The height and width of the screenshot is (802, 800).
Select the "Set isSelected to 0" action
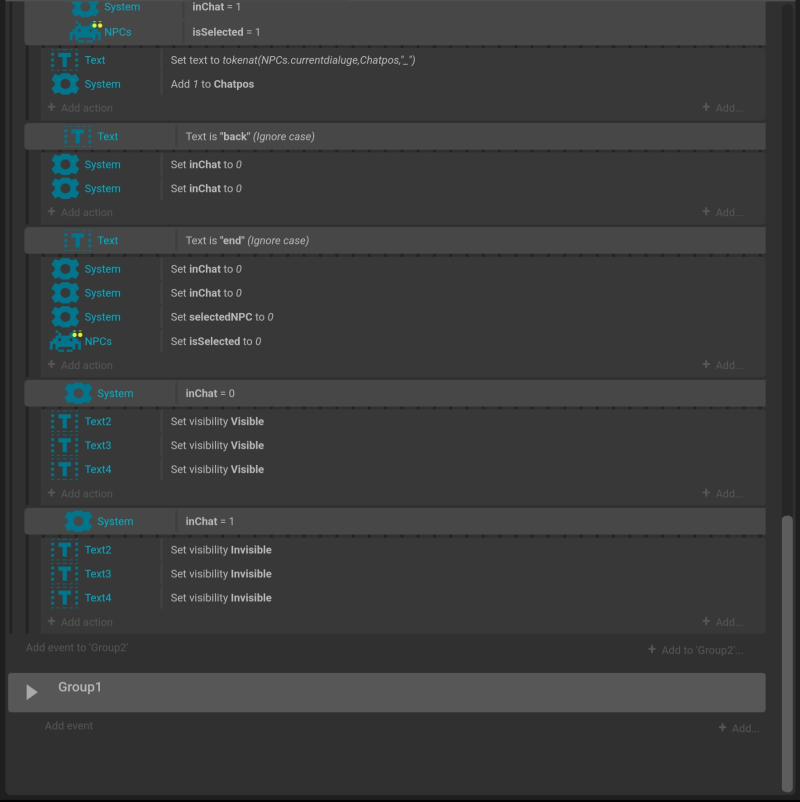point(216,341)
